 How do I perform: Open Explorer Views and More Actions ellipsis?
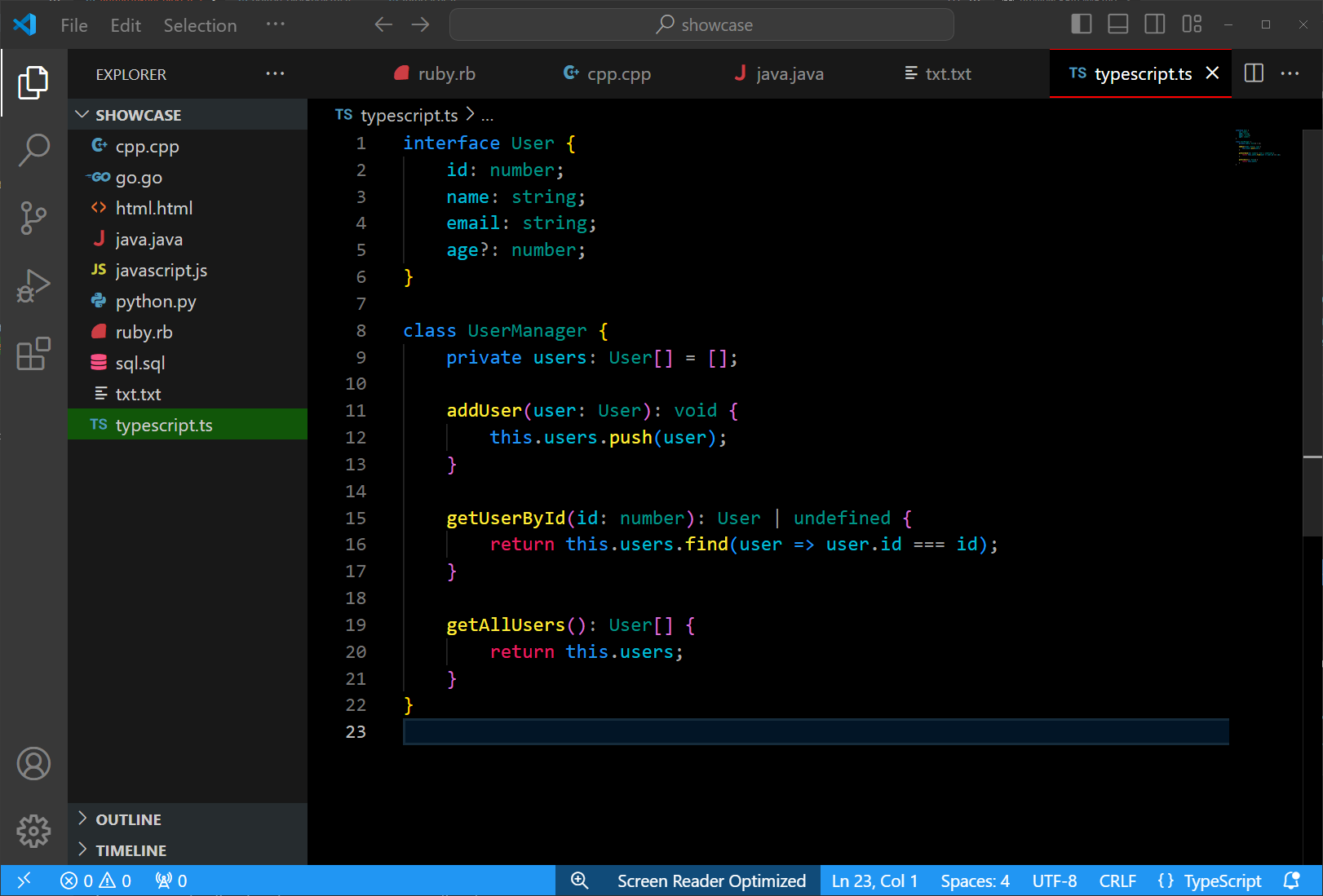tap(275, 73)
